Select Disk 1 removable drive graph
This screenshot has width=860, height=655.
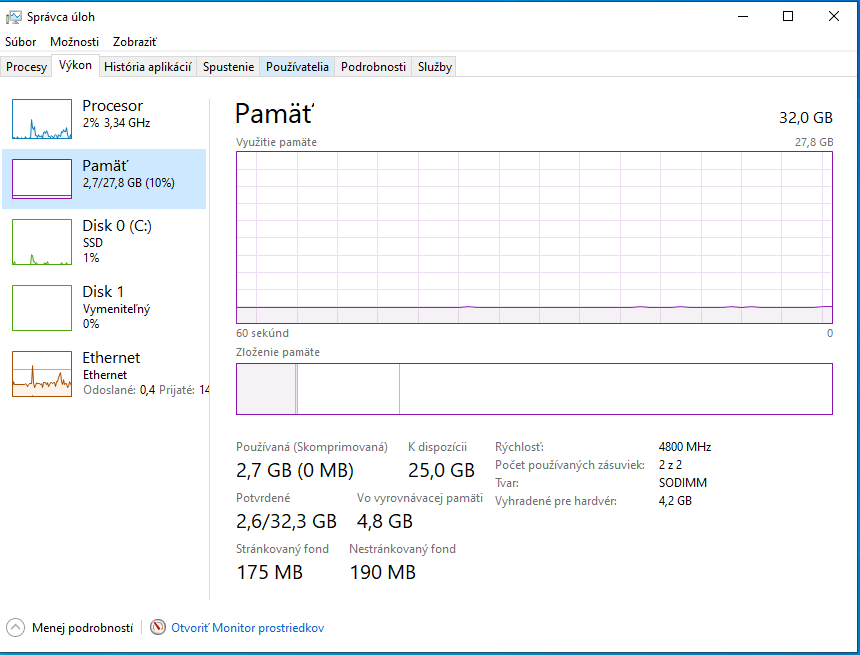point(42,307)
